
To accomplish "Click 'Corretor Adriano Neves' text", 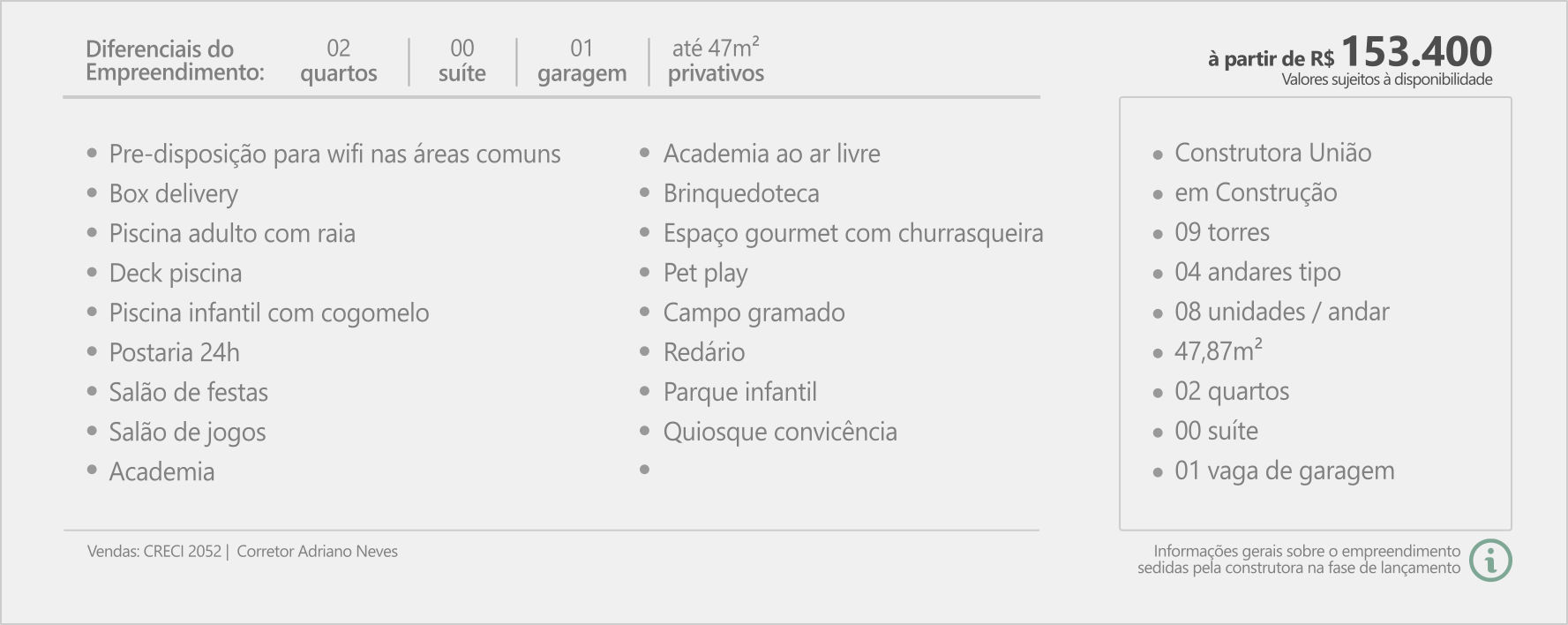I will [318, 551].
